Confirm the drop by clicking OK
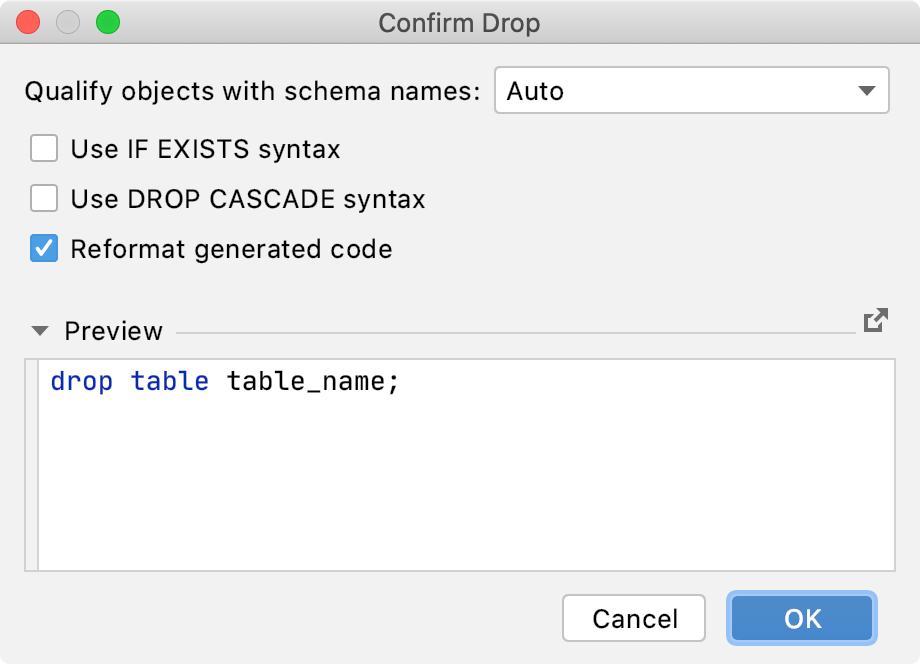 coord(800,618)
